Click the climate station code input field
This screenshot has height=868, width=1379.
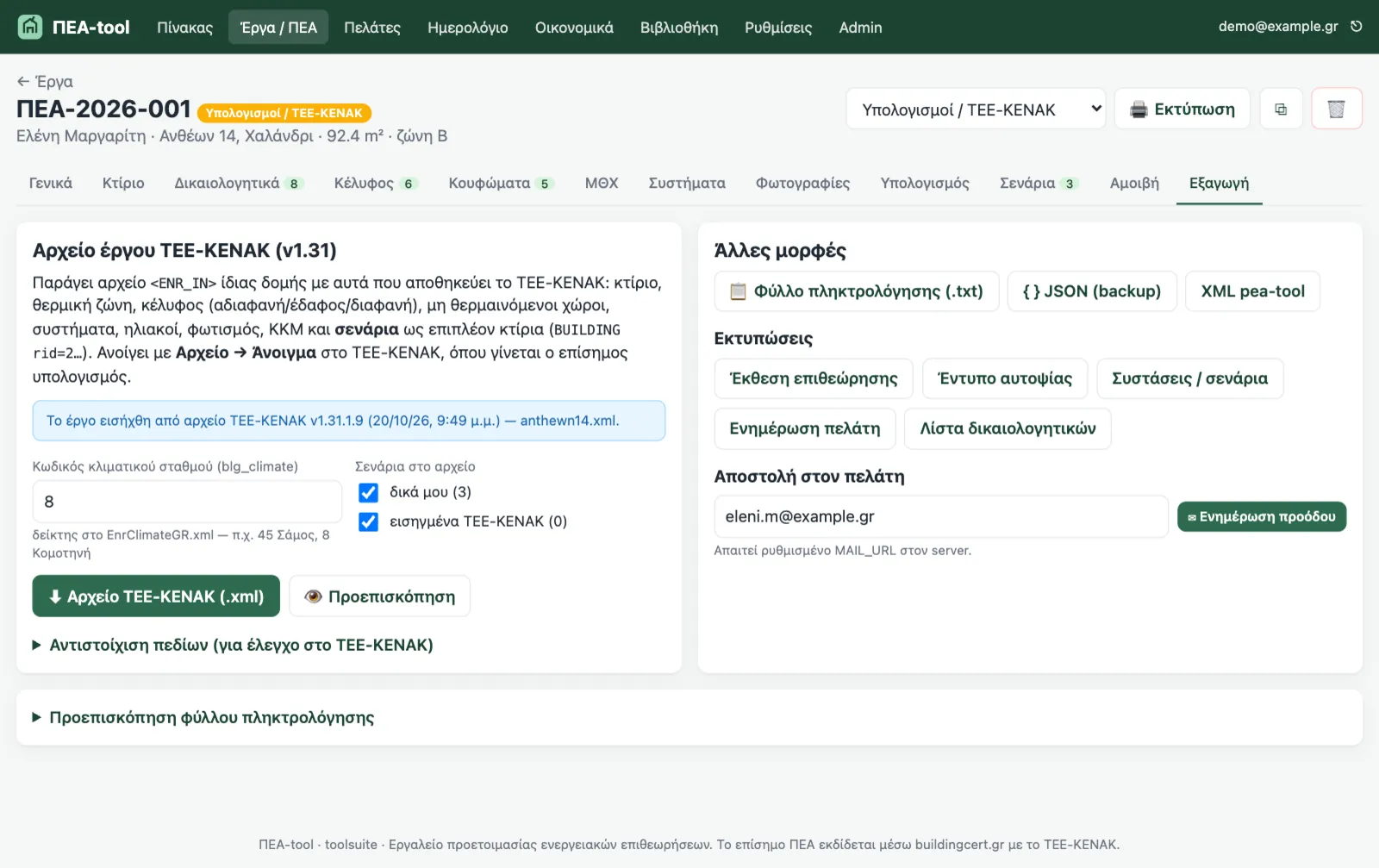point(187,502)
